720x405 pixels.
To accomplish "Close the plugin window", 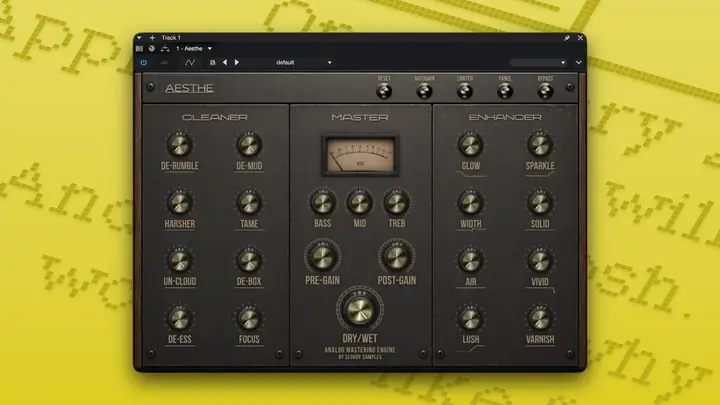I will click(x=580, y=38).
